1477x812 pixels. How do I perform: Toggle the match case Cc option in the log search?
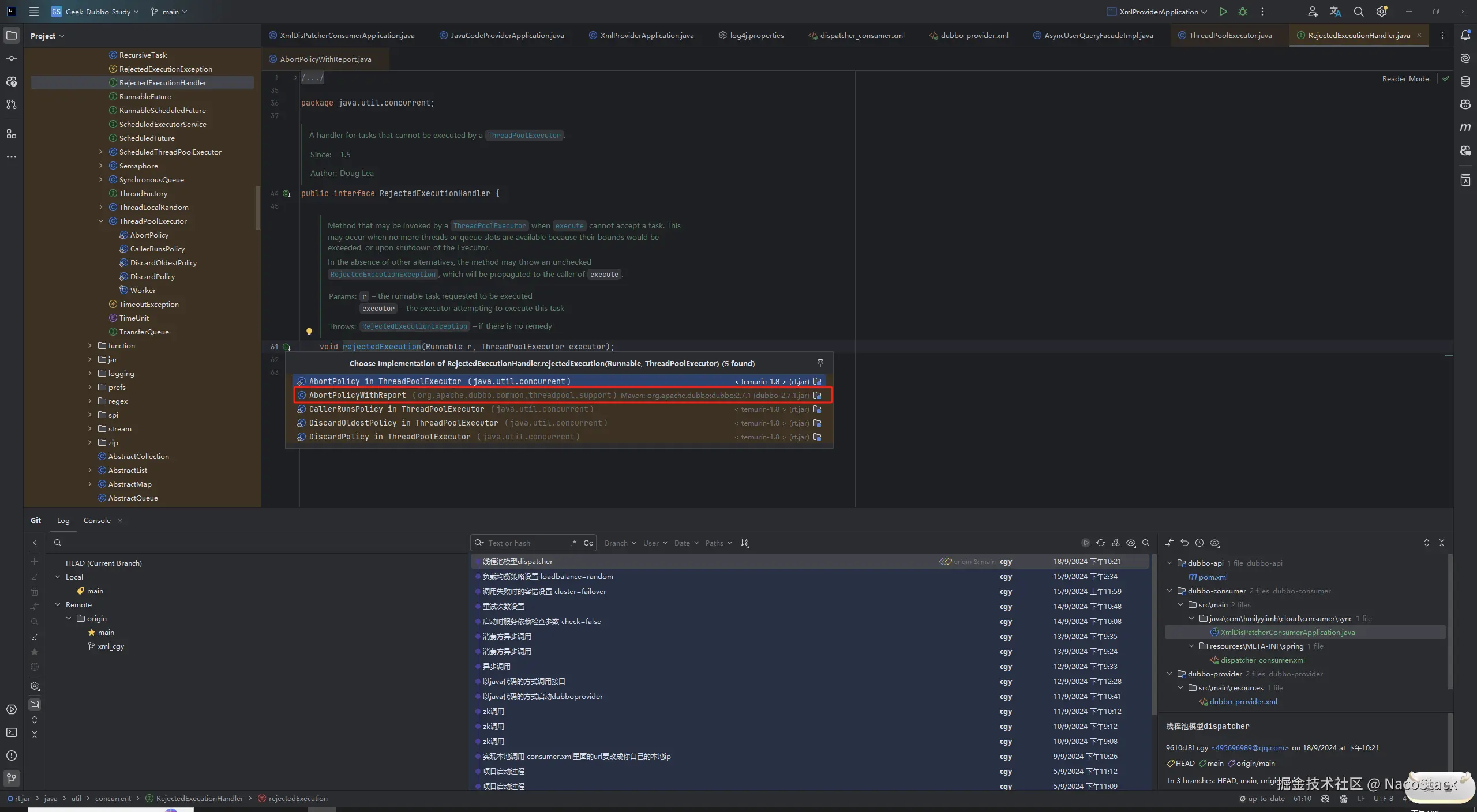[x=588, y=543]
